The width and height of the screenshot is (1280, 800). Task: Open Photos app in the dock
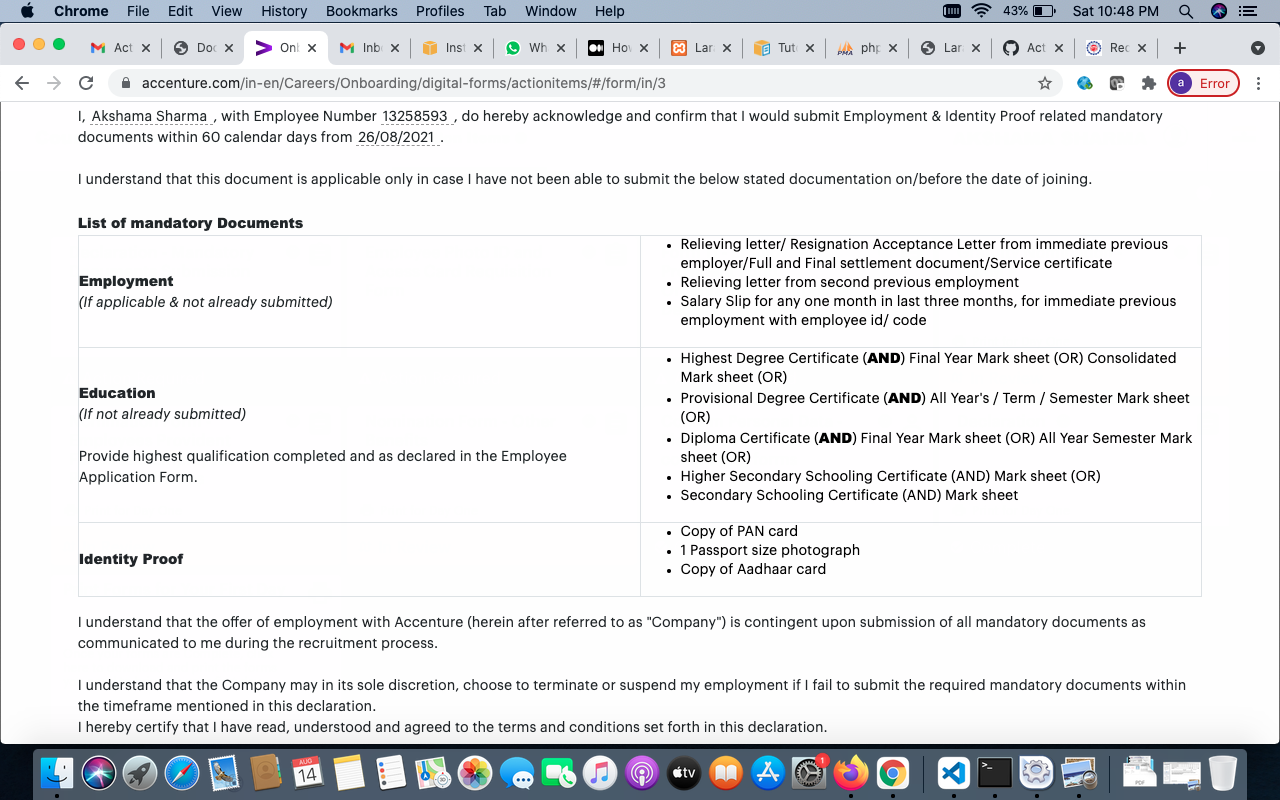pyautogui.click(x=474, y=772)
